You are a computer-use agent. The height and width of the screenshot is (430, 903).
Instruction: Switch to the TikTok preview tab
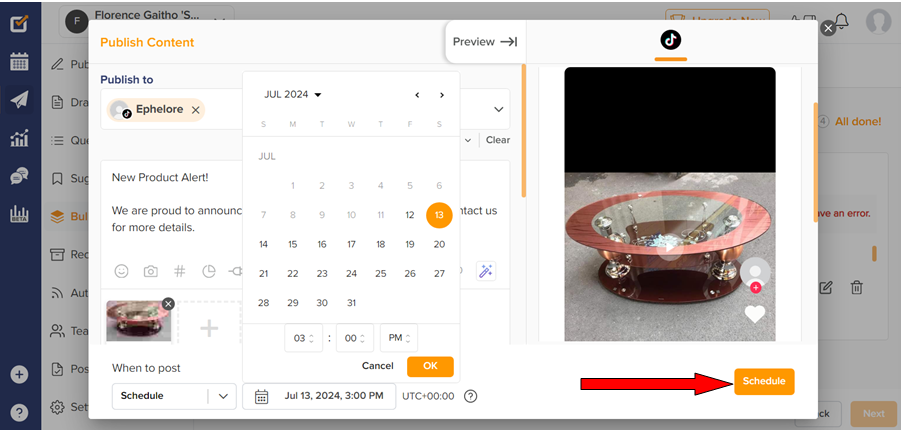click(670, 40)
